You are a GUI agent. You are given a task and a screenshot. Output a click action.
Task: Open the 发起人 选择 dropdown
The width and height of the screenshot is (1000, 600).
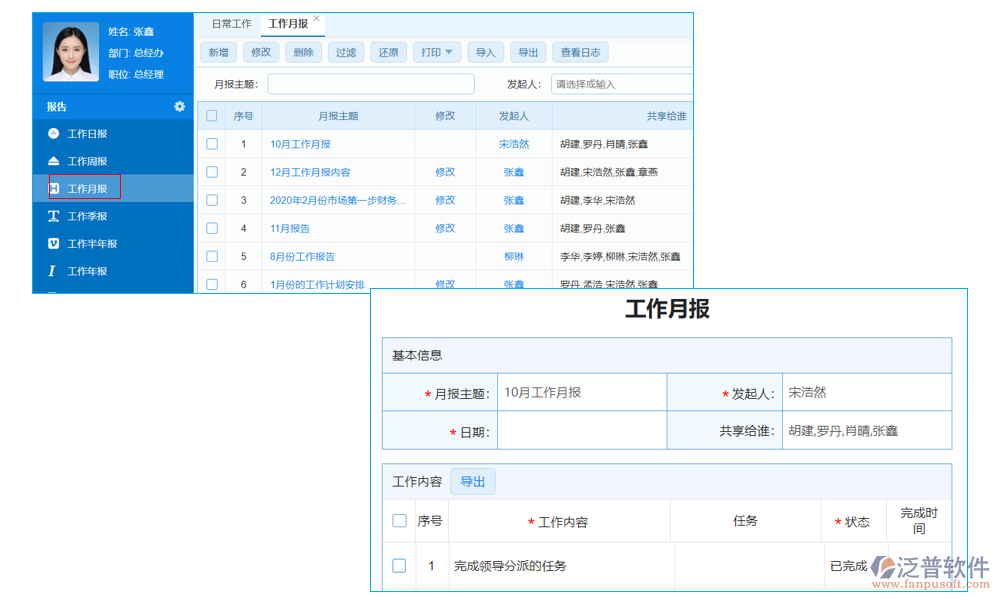pos(622,83)
